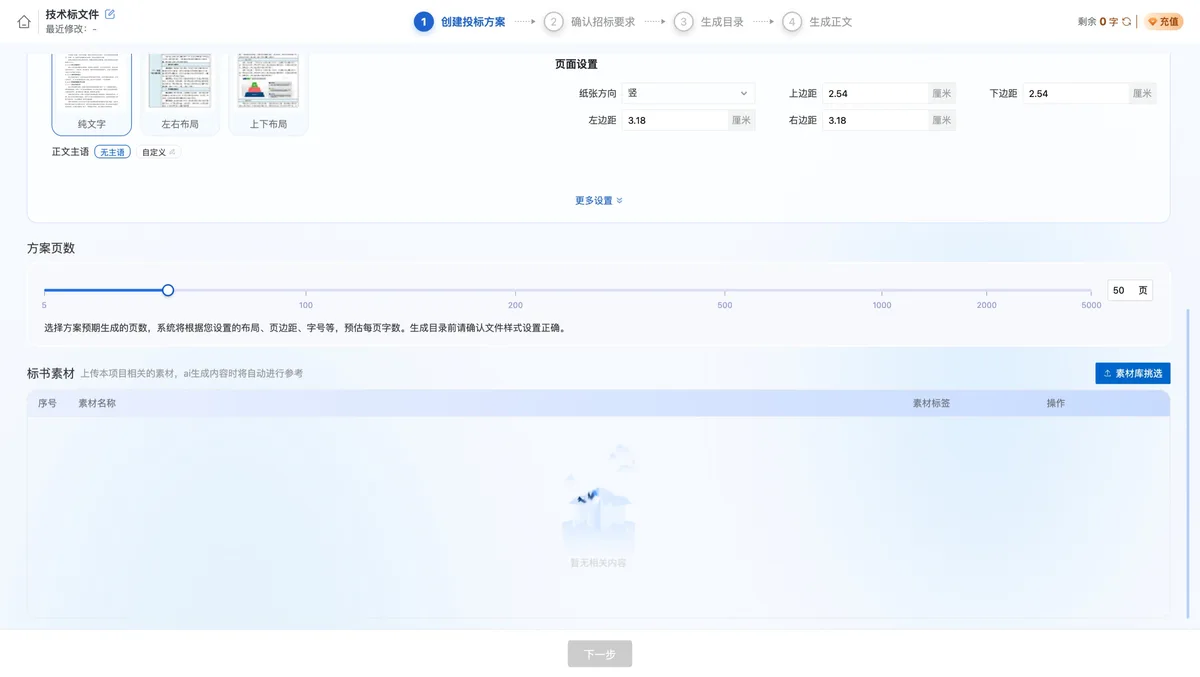Screen dimensions: 1200x677
Task: Click the 1000 mark on page slider
Action: [882, 305]
